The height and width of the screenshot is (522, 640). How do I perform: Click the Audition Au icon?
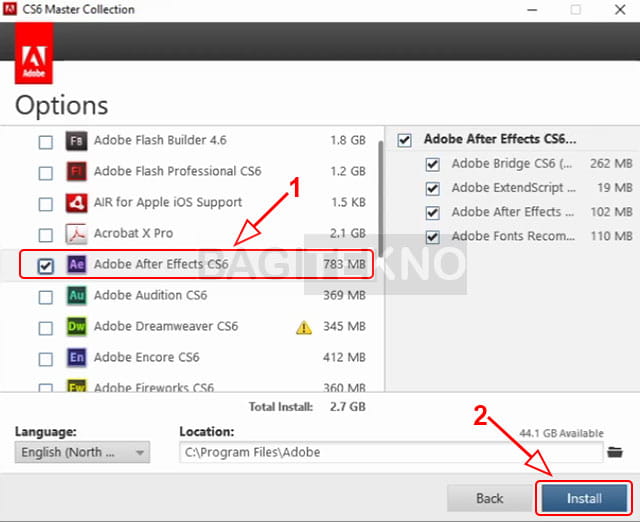[76, 295]
